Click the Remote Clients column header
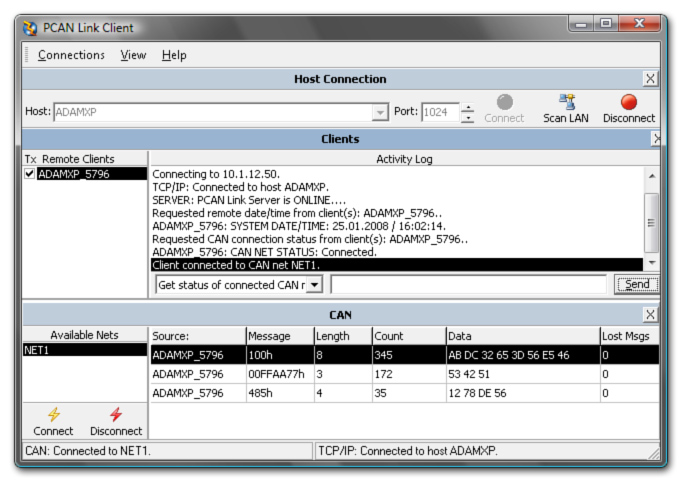Viewport: 682px width, 482px height. (x=78, y=159)
